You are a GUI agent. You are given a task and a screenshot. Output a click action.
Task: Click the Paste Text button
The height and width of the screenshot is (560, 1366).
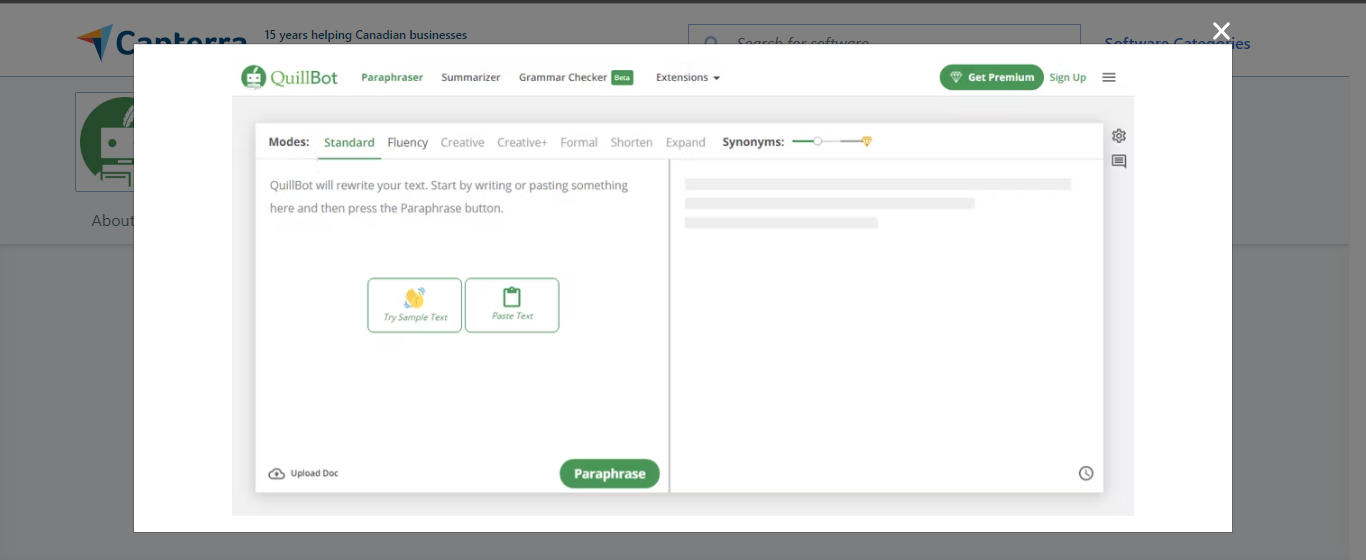(512, 305)
